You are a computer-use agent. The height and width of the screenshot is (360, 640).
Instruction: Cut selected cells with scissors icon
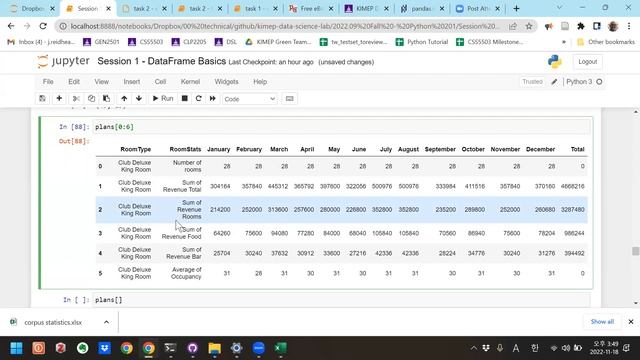point(76,98)
